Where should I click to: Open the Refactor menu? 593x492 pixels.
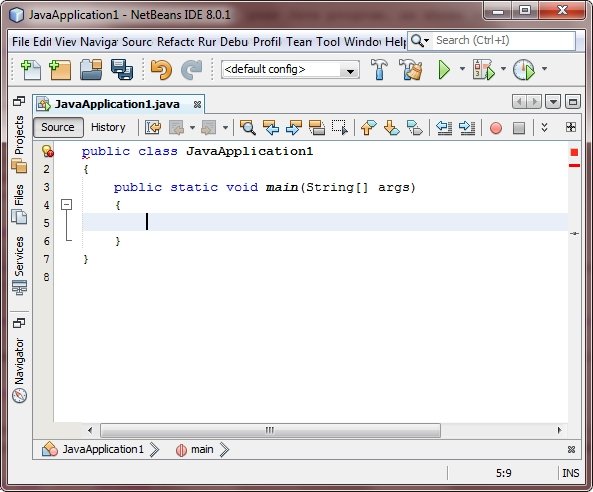pos(175,42)
